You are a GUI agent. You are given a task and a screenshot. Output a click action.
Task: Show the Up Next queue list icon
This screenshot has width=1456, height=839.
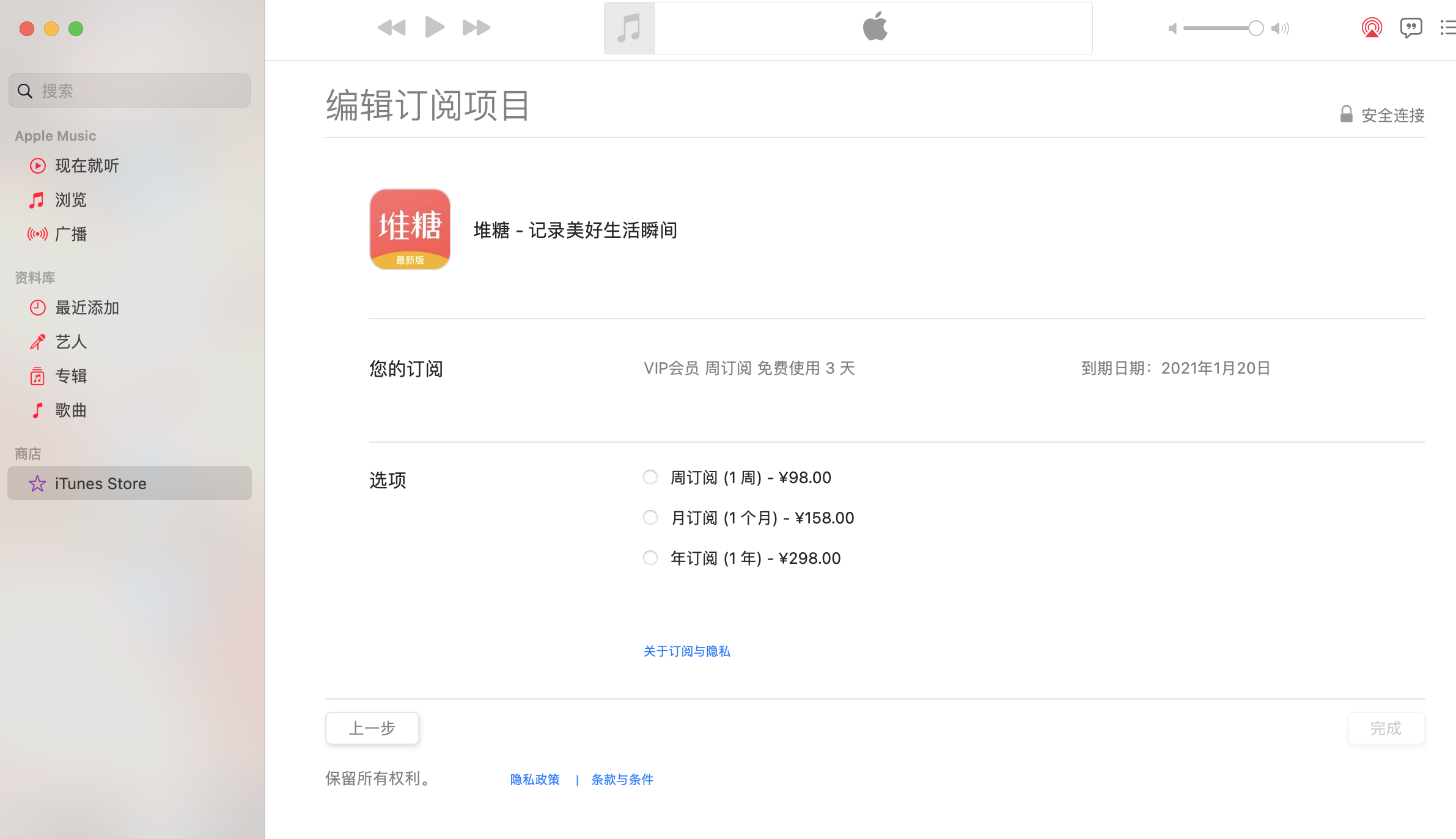click(x=1447, y=28)
